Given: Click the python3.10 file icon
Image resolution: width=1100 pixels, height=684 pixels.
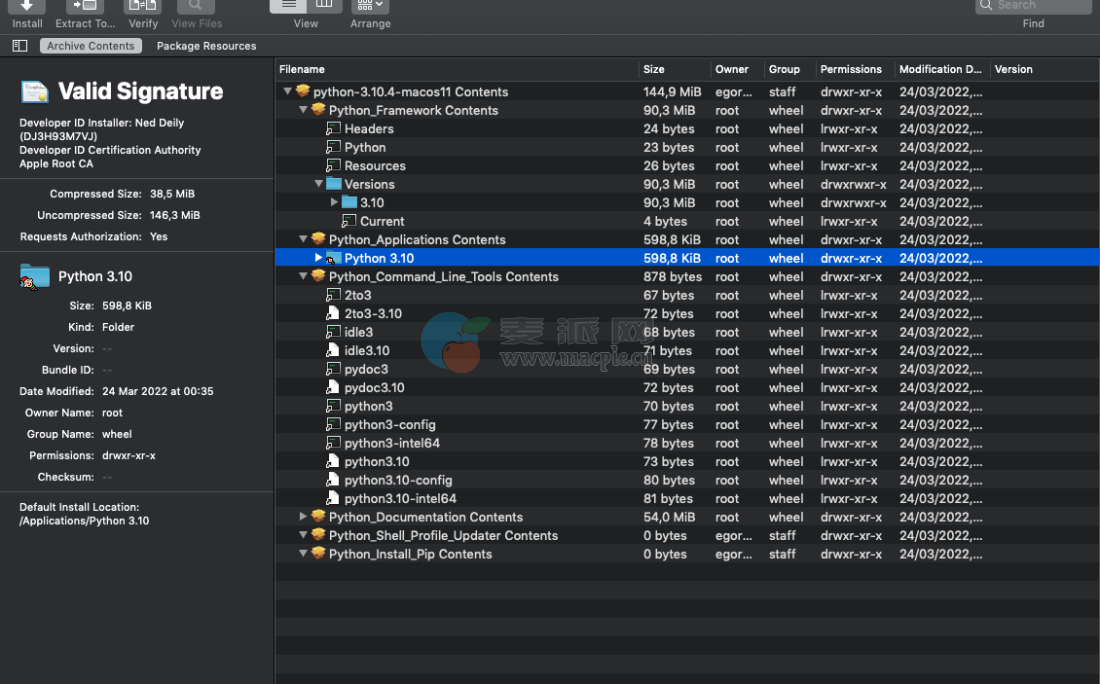Looking at the screenshot, I should (333, 461).
